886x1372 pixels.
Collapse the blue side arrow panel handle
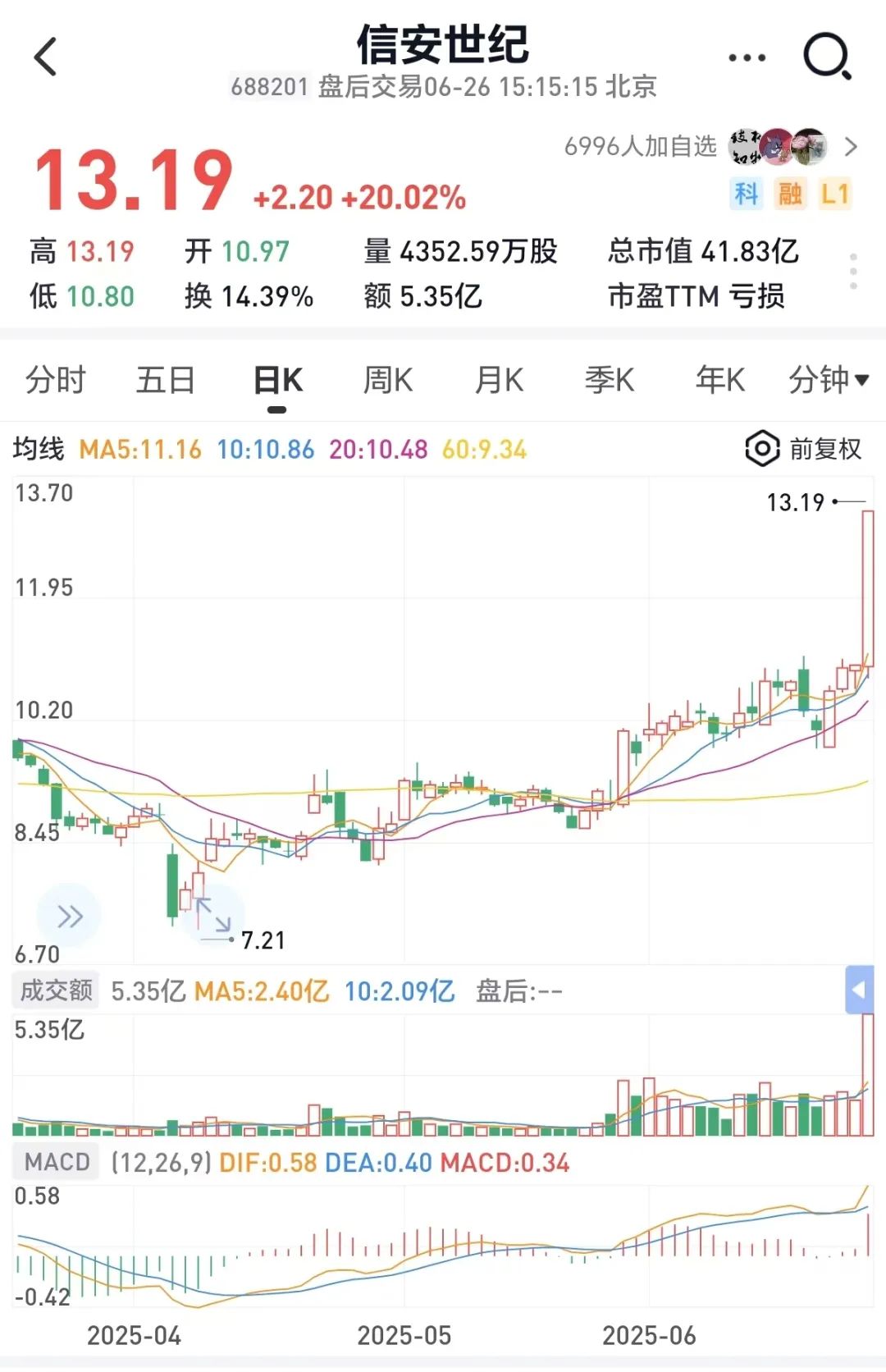pos(859,990)
